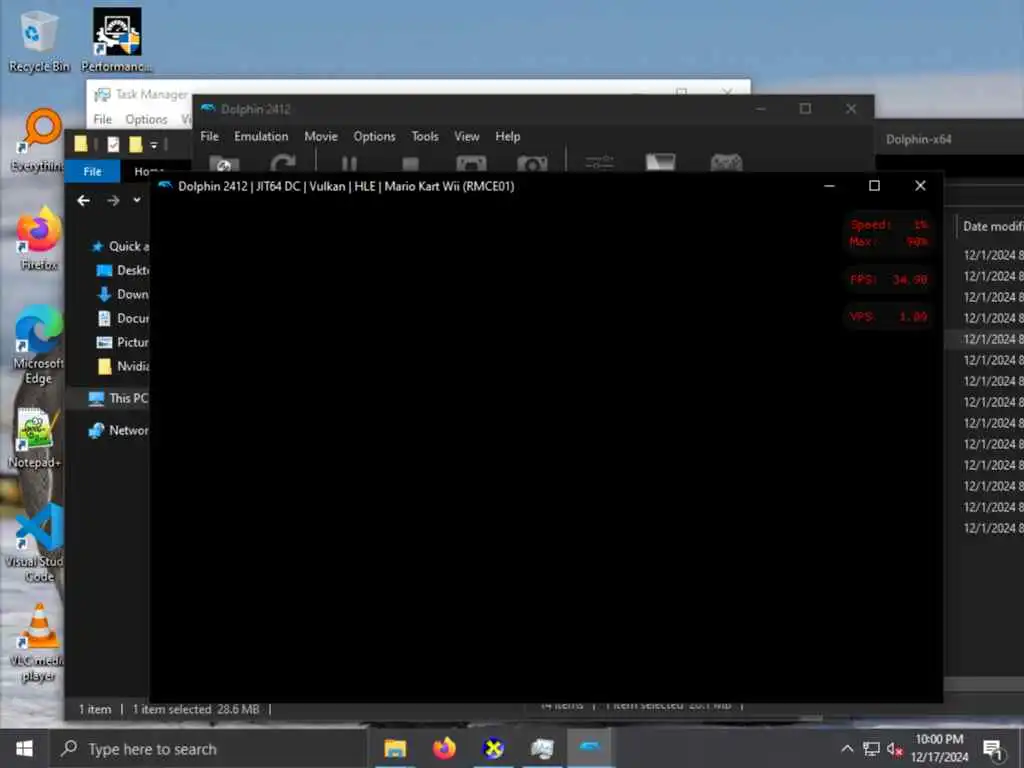Minimize the Mario Kart Wii render window
Image resolution: width=1024 pixels, height=768 pixels.
click(x=829, y=186)
